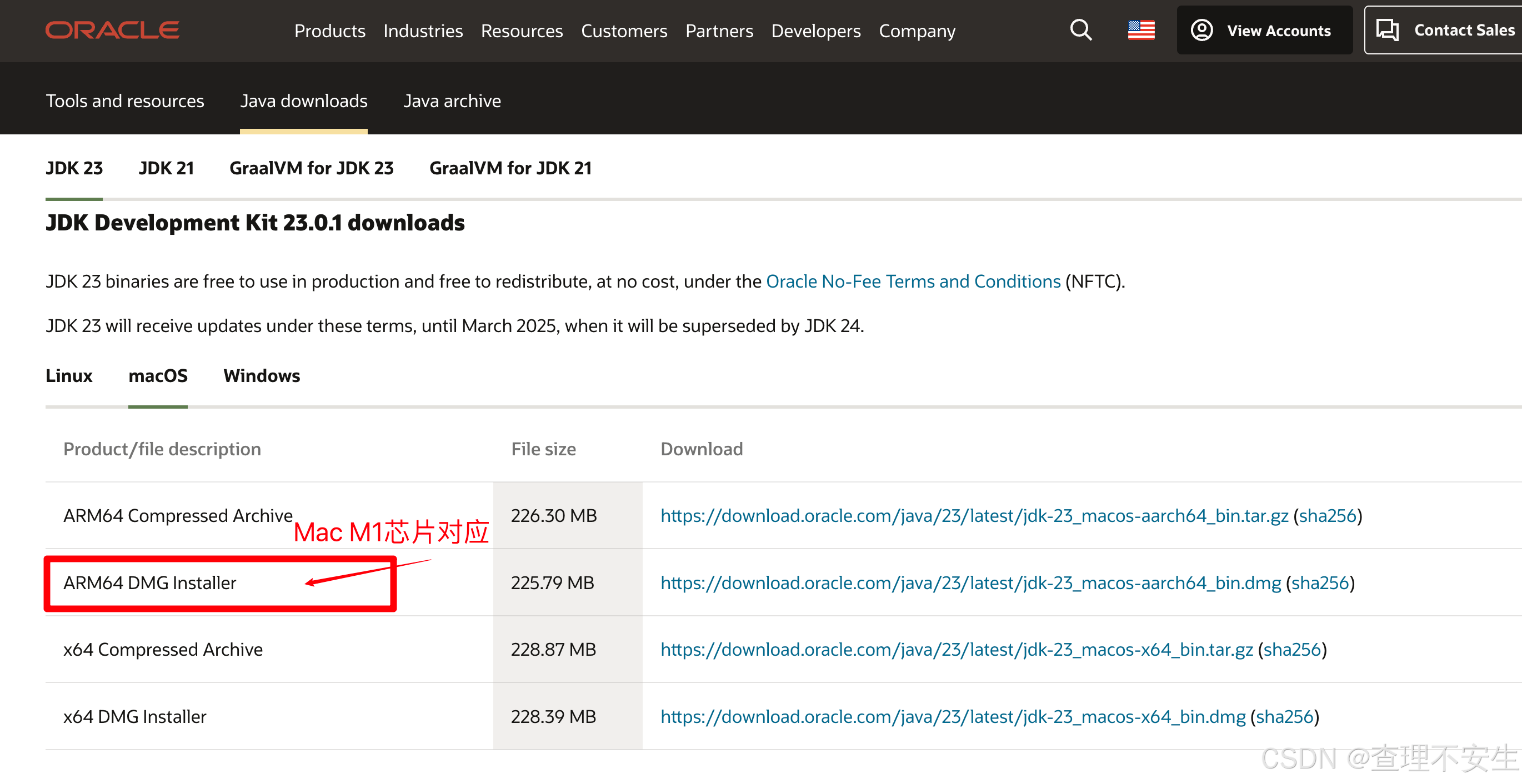
Task: Click the Product/file description column header
Action: pyautogui.click(x=162, y=449)
